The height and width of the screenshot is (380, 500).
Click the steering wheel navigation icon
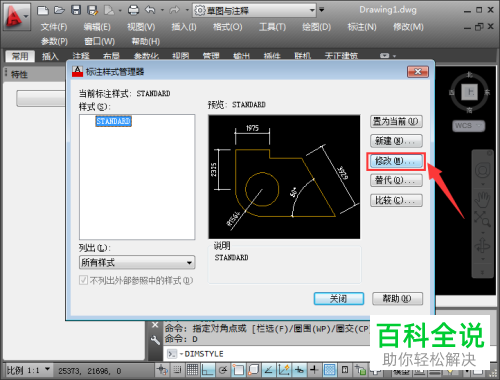[x=482, y=170]
